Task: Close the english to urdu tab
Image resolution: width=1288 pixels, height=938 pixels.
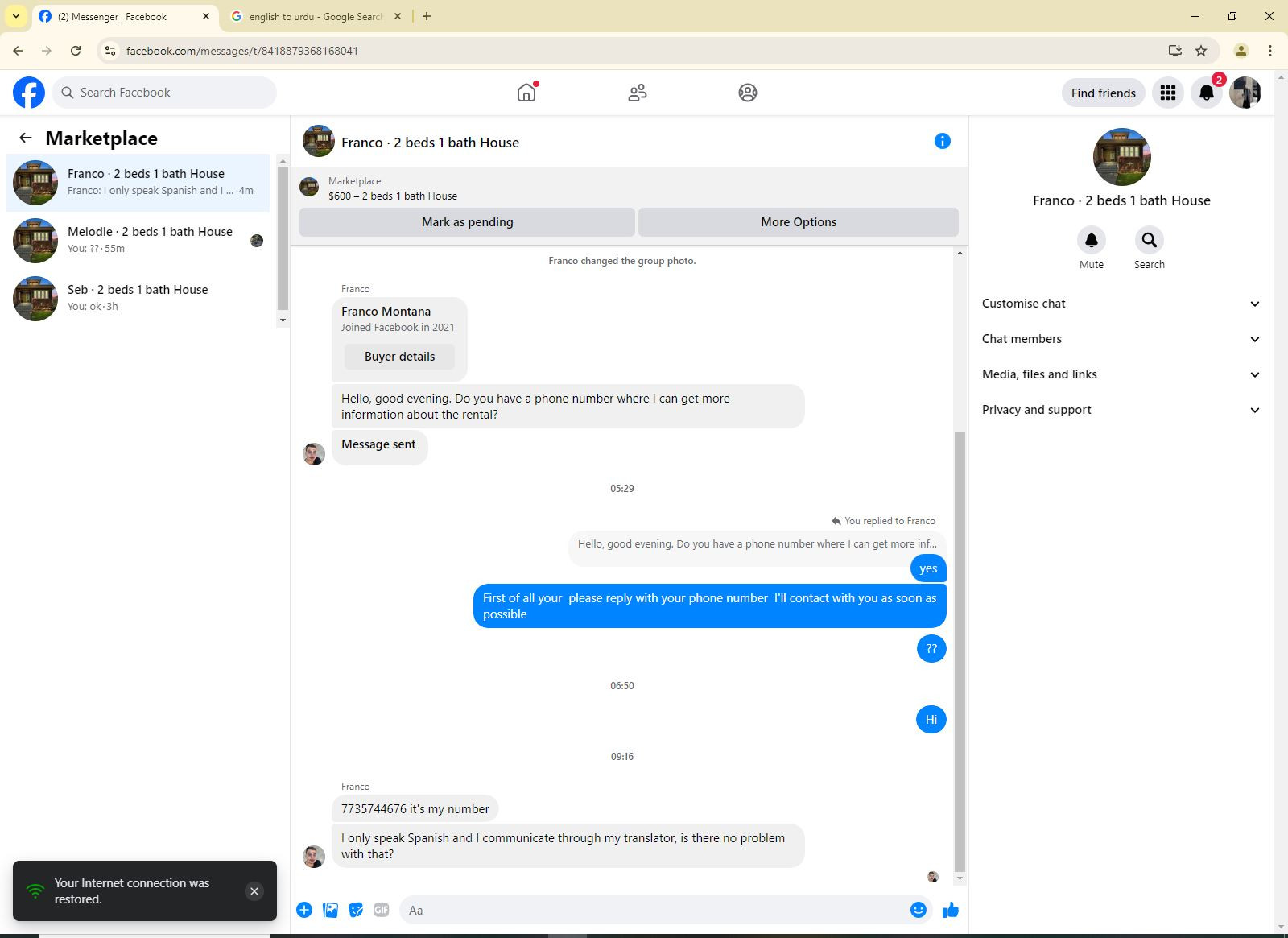Action: pos(398,16)
